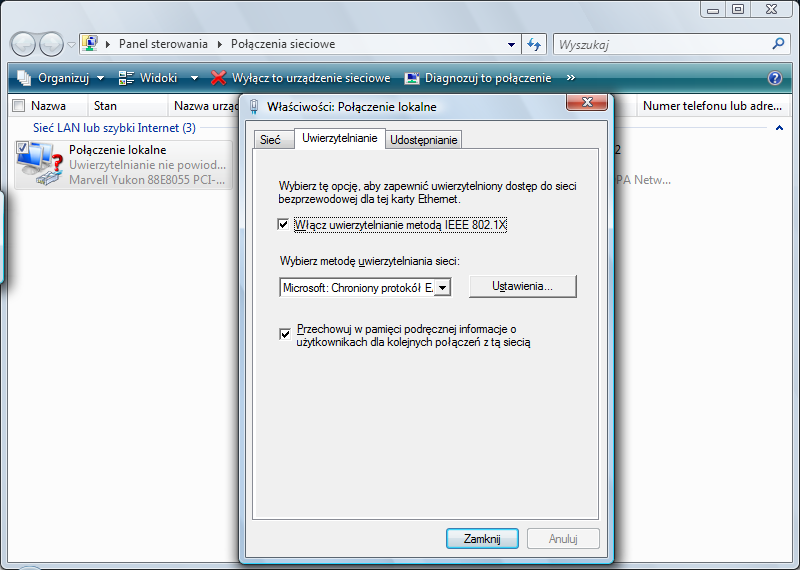Click the red X disable device icon
Image resolution: width=800 pixels, height=570 pixels.
pos(219,78)
